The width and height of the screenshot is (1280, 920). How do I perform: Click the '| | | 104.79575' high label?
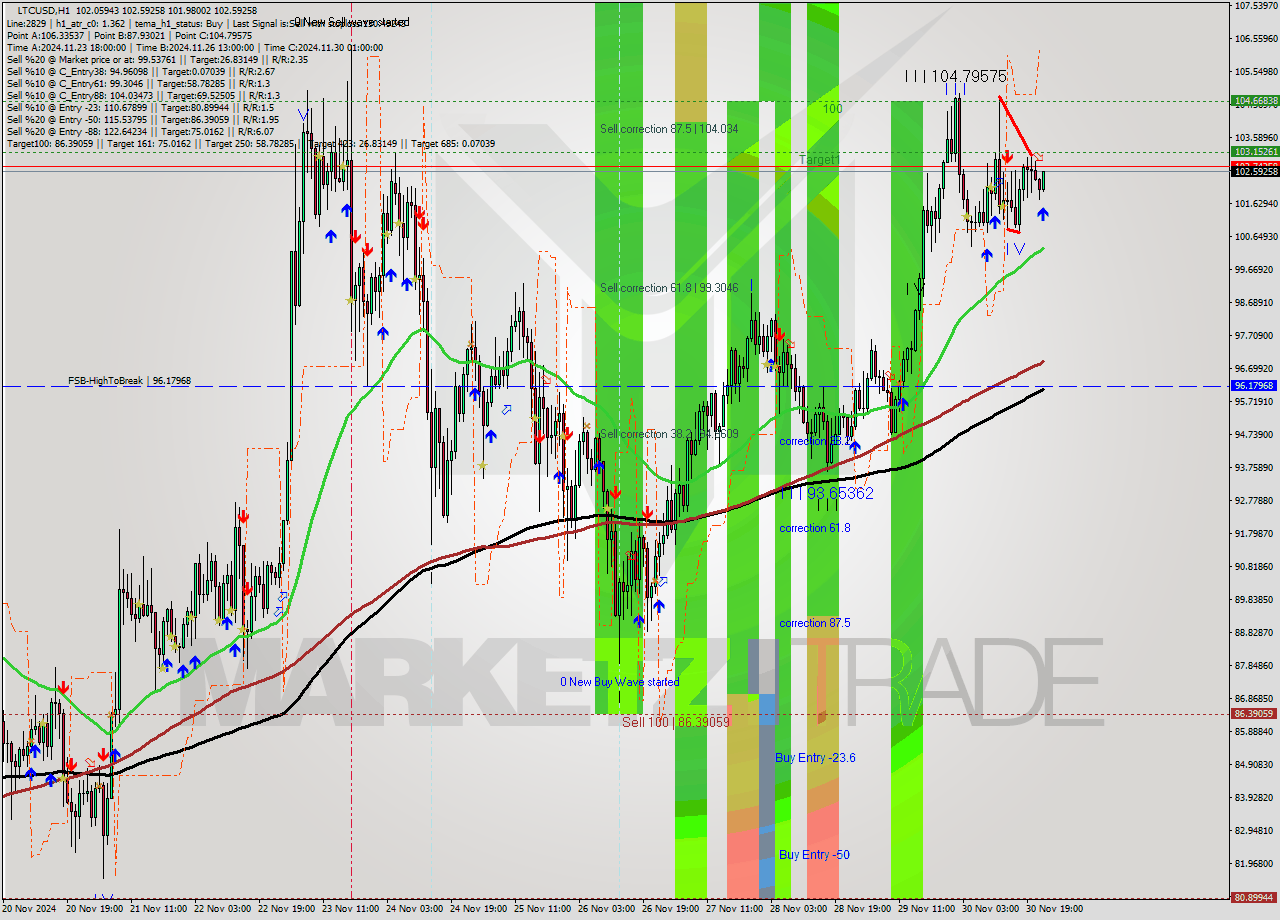click(955, 76)
